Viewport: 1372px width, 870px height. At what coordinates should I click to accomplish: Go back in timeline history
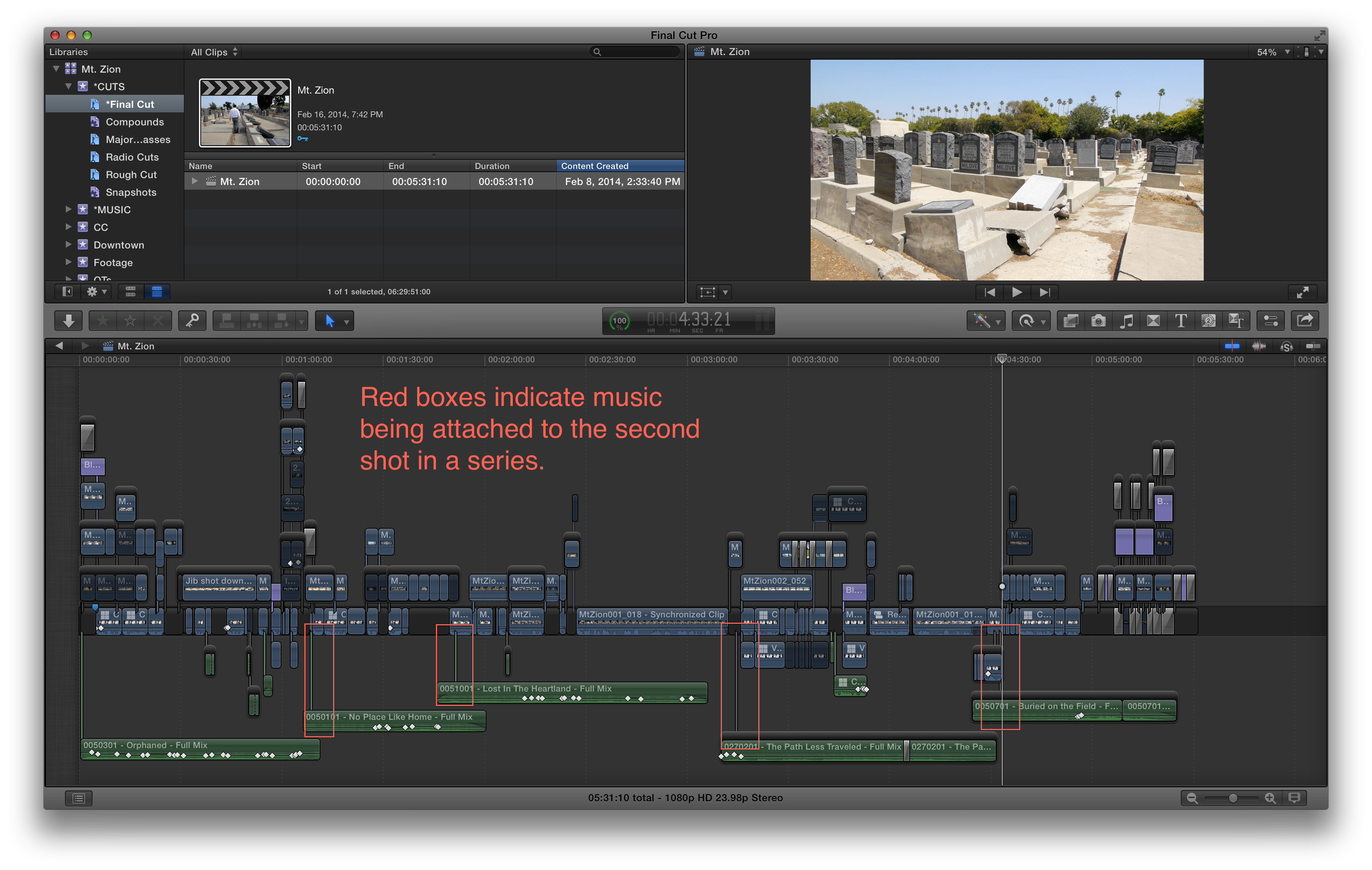(x=59, y=346)
